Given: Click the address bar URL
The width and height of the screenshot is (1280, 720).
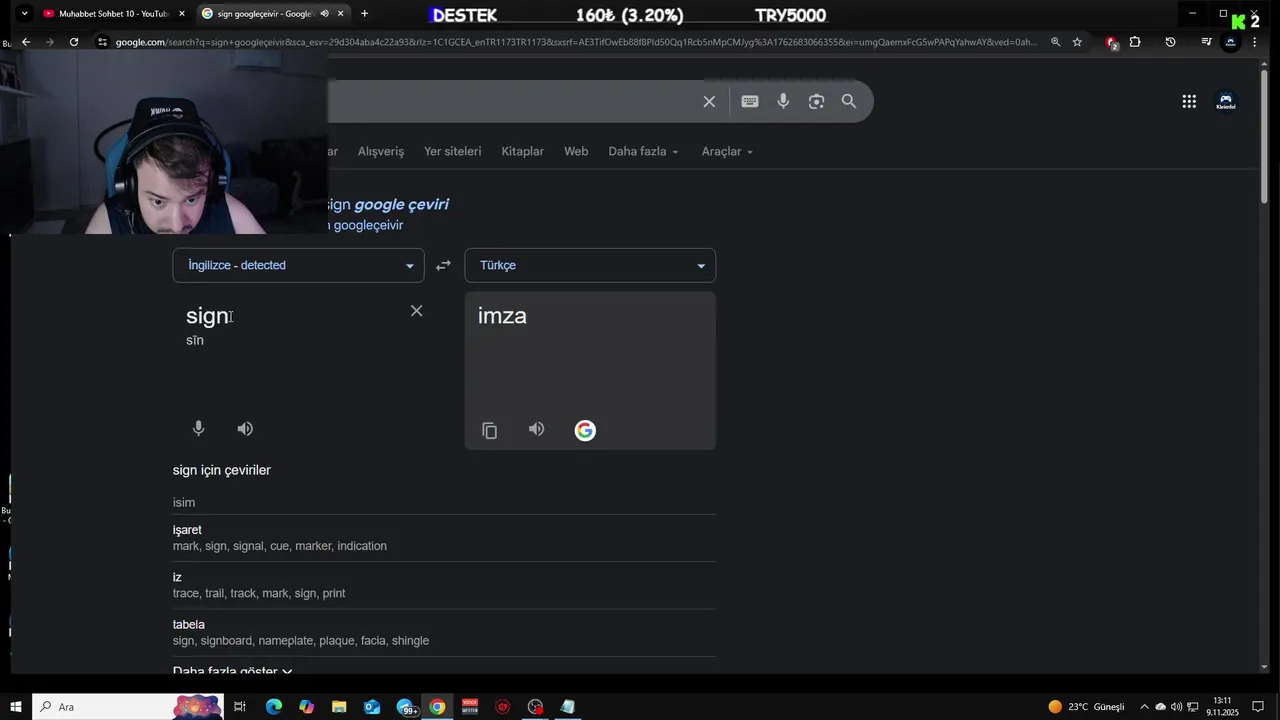Looking at the screenshot, I should [x=575, y=42].
